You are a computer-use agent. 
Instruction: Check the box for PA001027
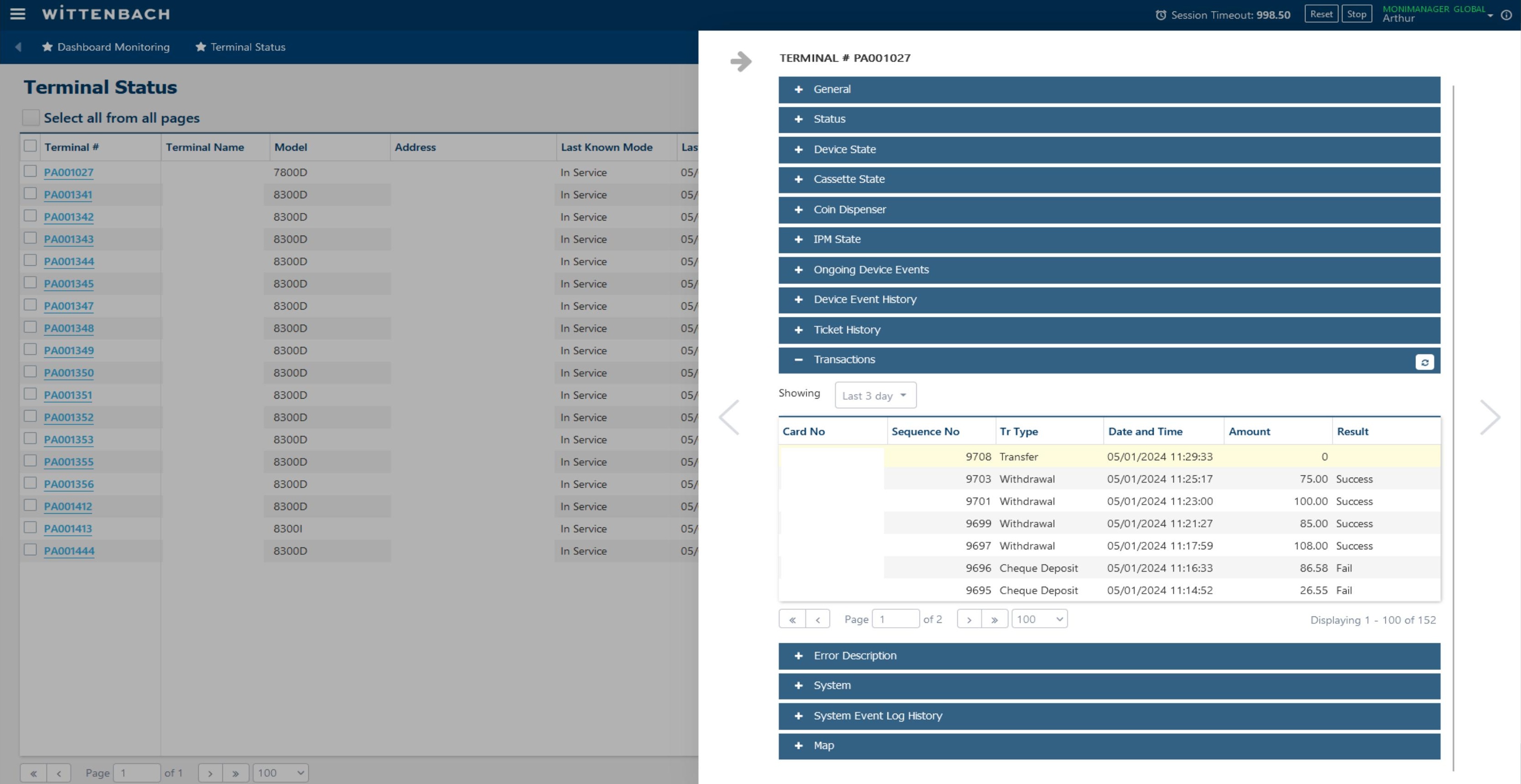(30, 171)
